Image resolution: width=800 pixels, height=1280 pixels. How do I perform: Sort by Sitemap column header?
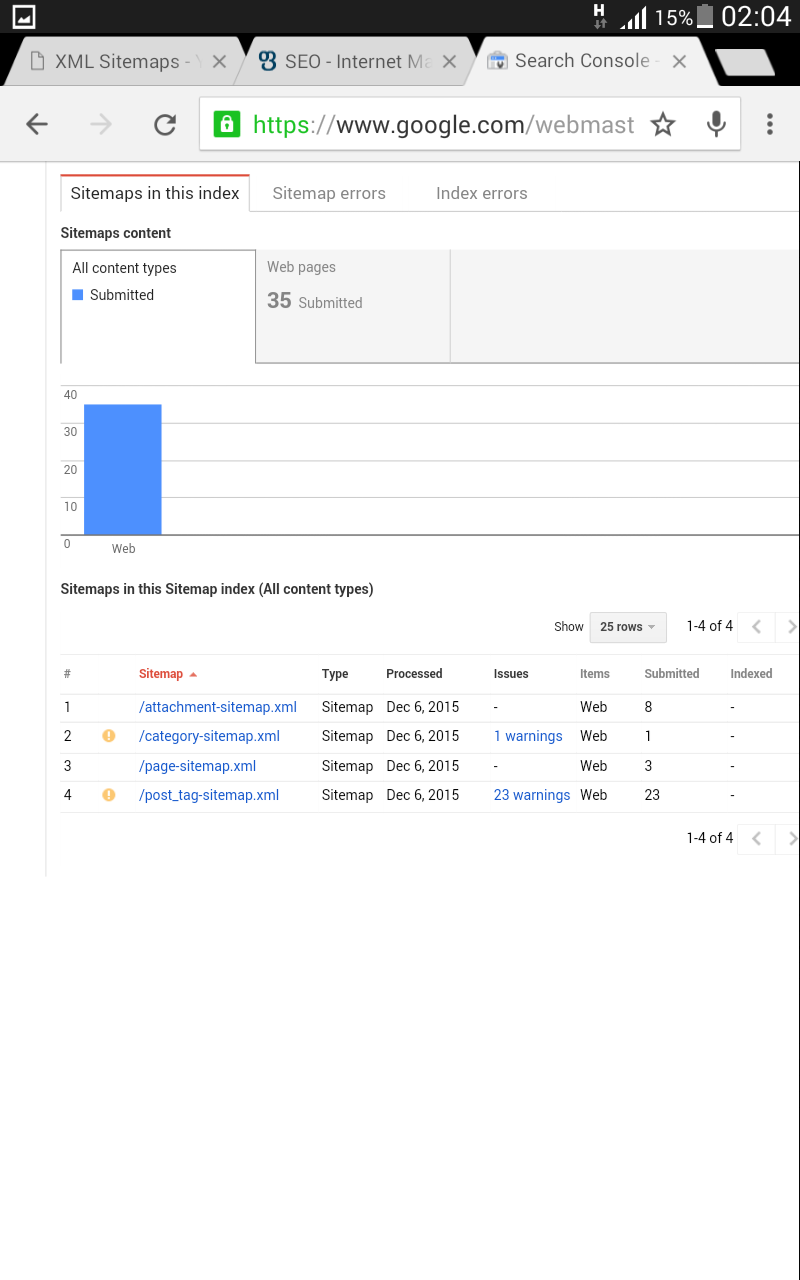click(x=161, y=674)
